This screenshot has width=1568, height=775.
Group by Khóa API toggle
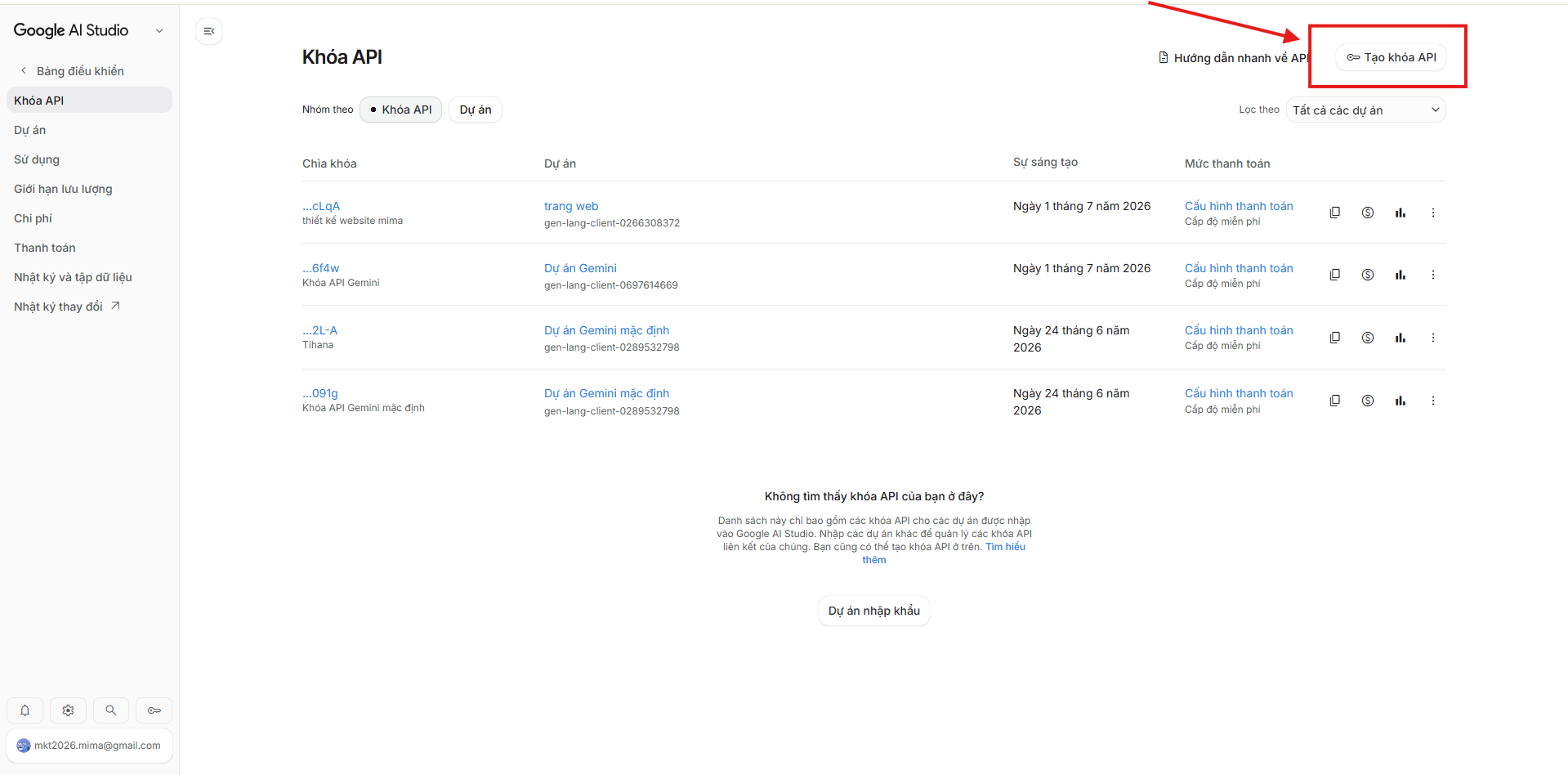click(400, 110)
